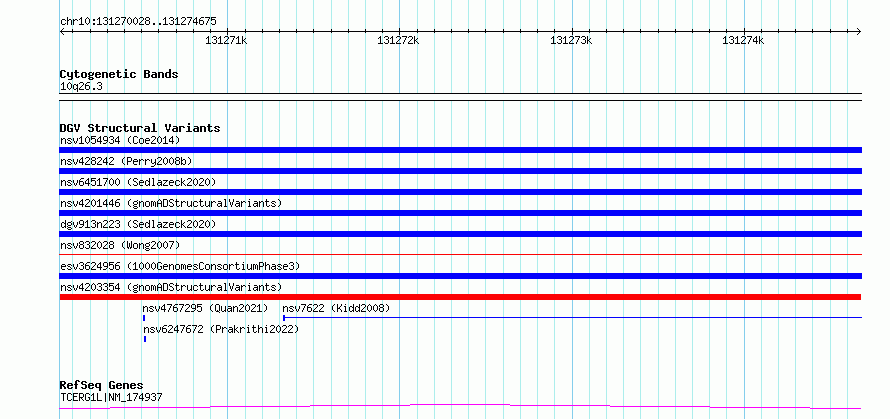Open the nsv4767295 (Quan2021) label

(205, 308)
